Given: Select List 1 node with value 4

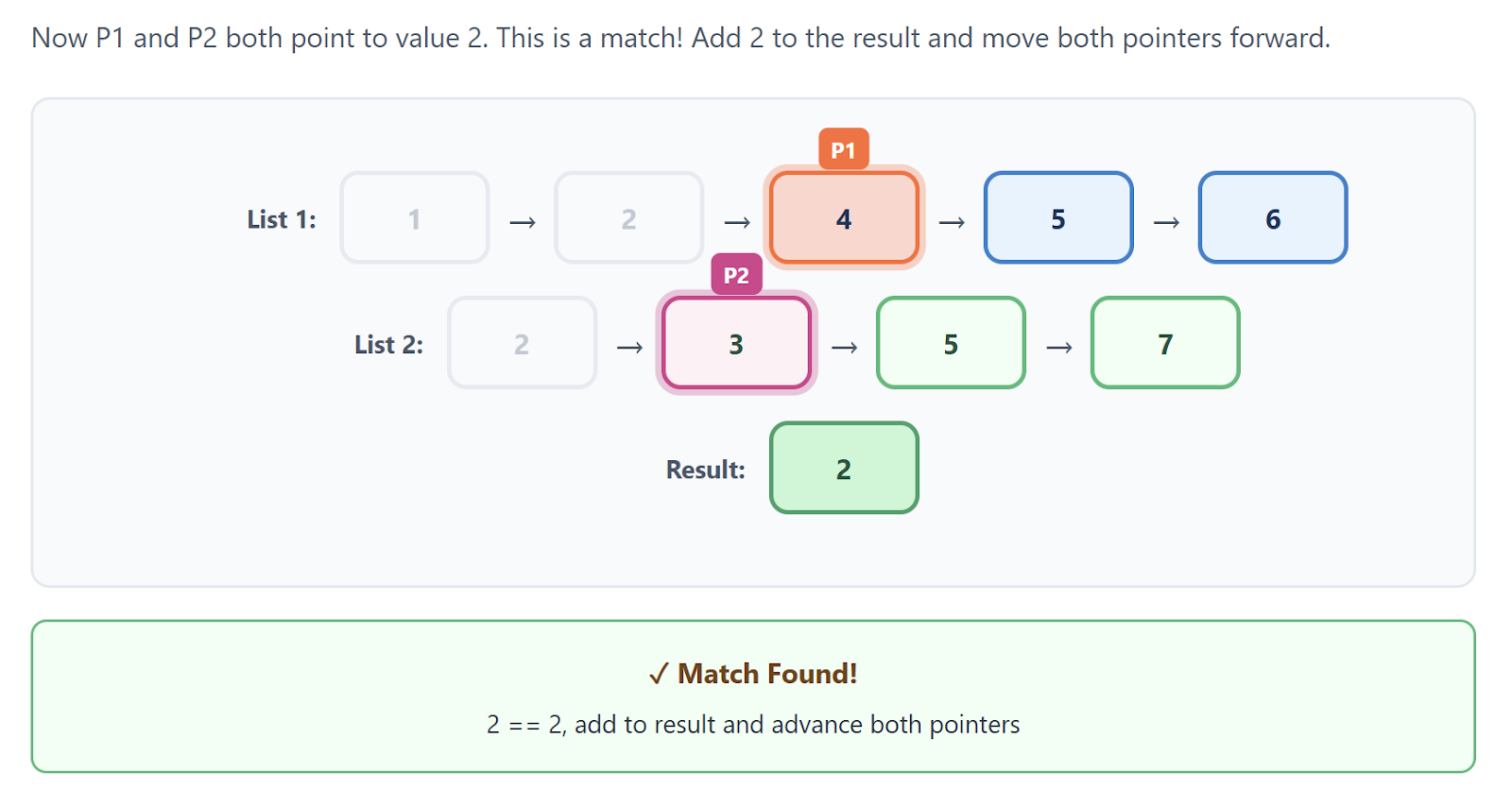Looking at the screenshot, I should click(x=844, y=218).
